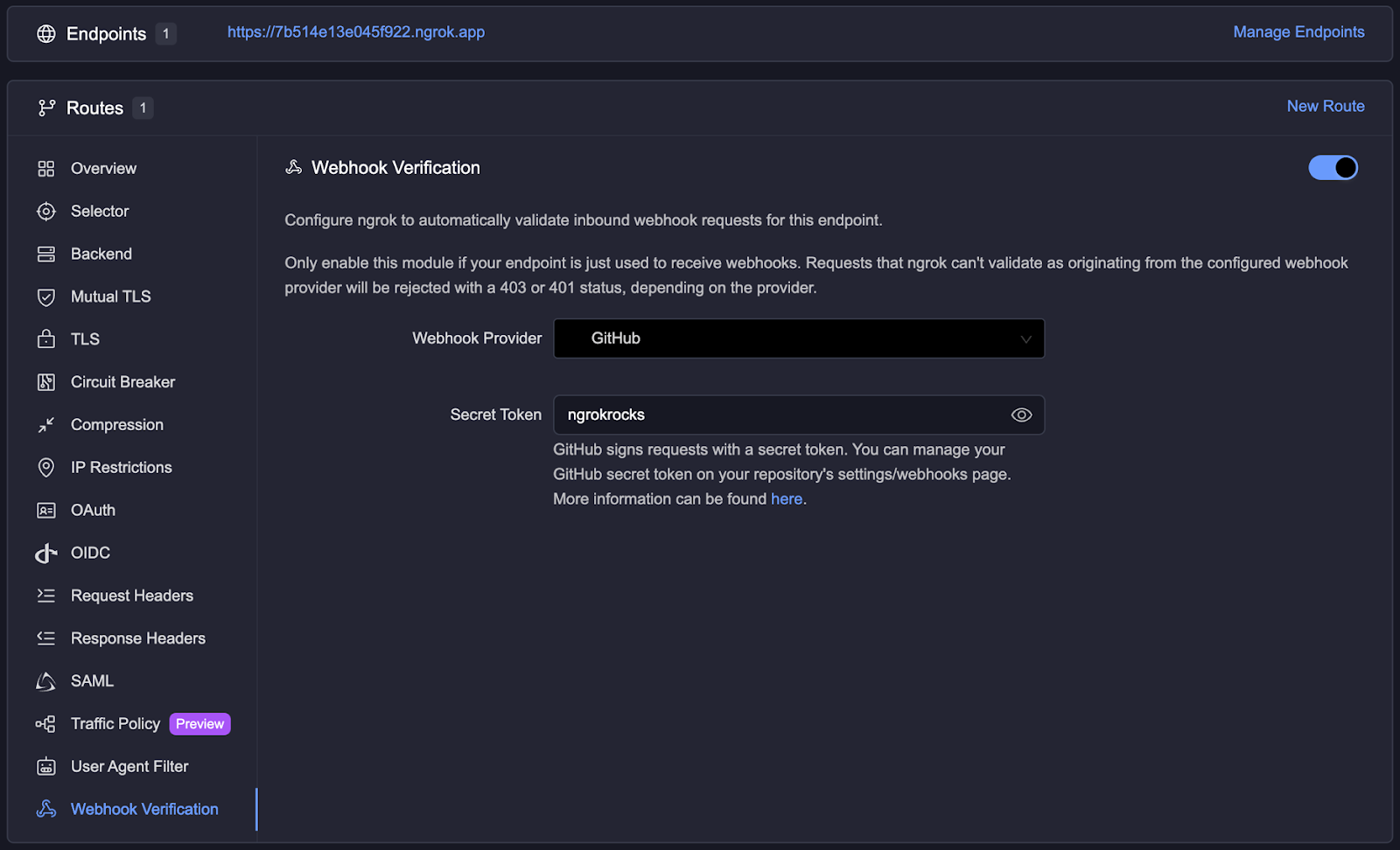Follow the 'here' more information link
This screenshot has width=1400, height=850.
[x=786, y=499]
